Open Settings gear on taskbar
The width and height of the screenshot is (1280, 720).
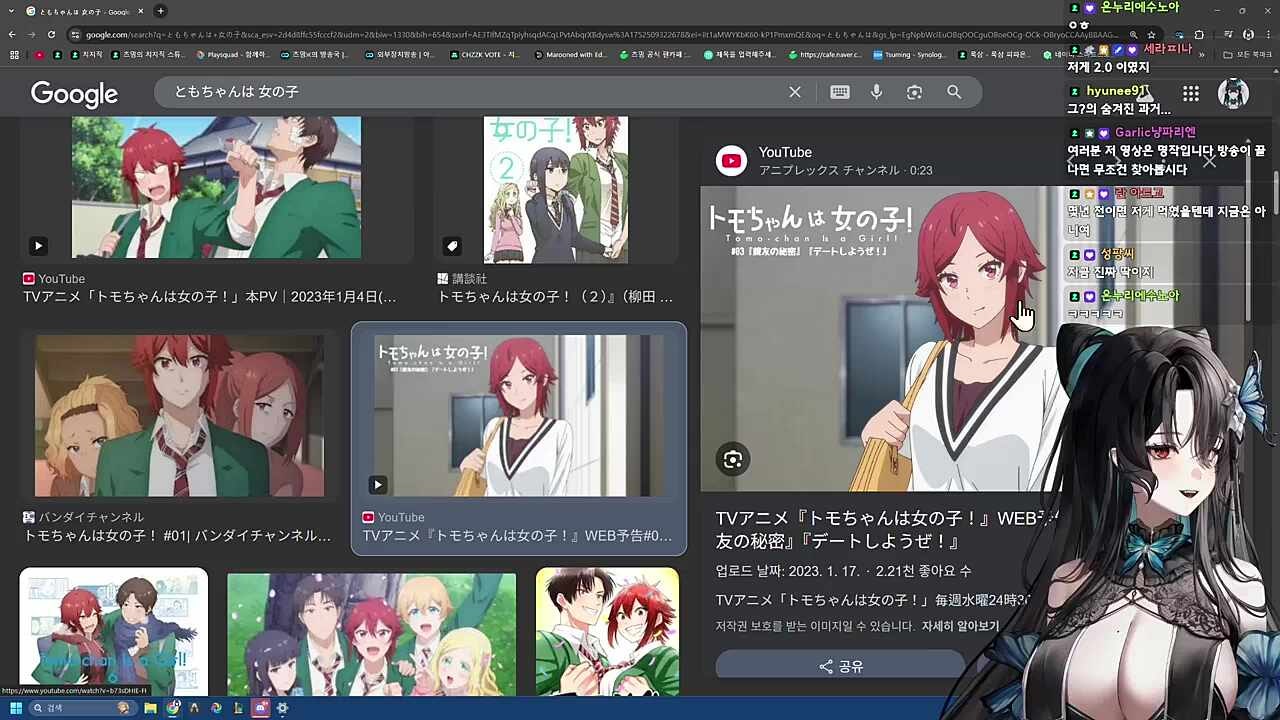(x=282, y=708)
